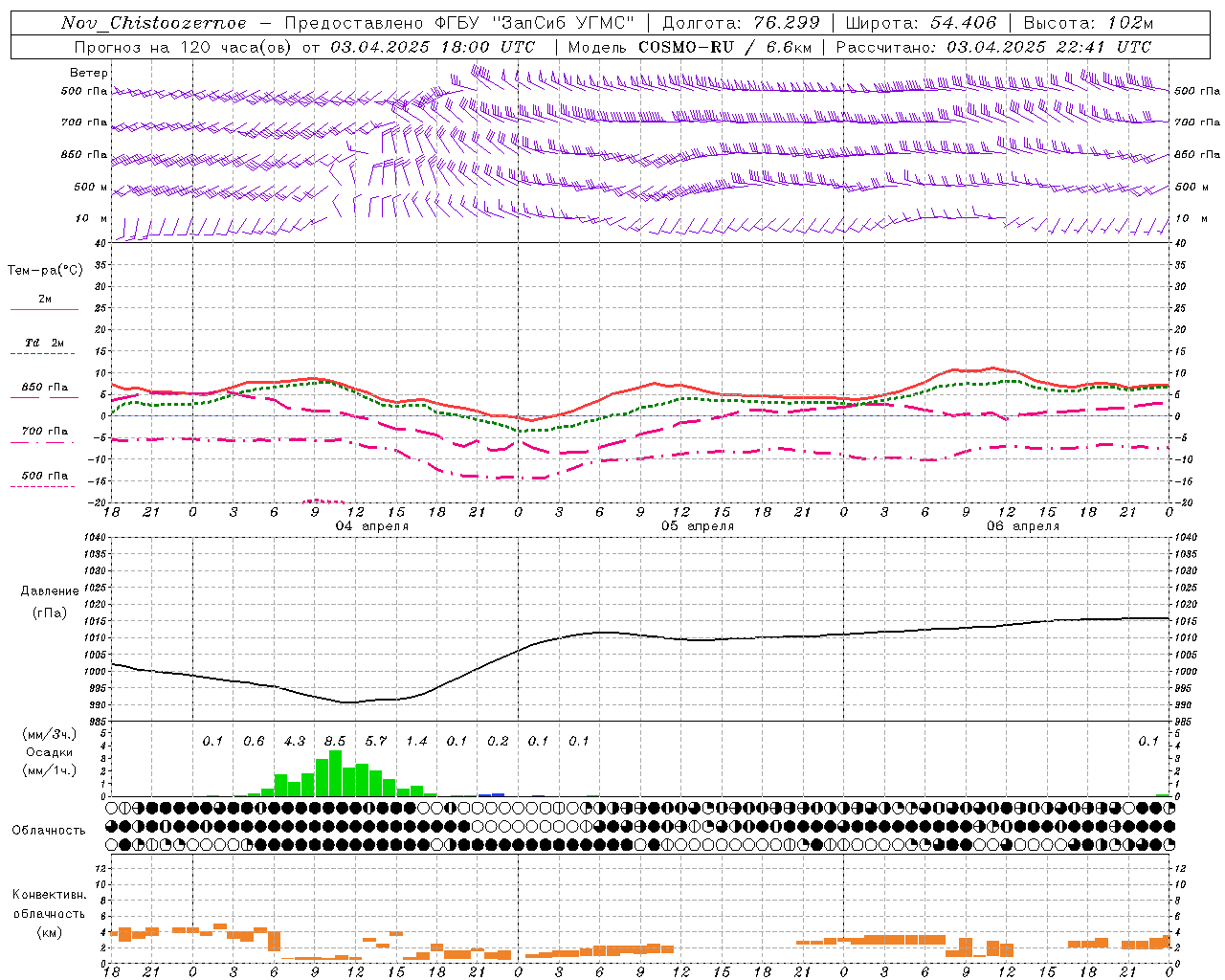Select the "Осадки" precipitation label
Viewport: 1225px width, 980px height.
click(x=49, y=752)
